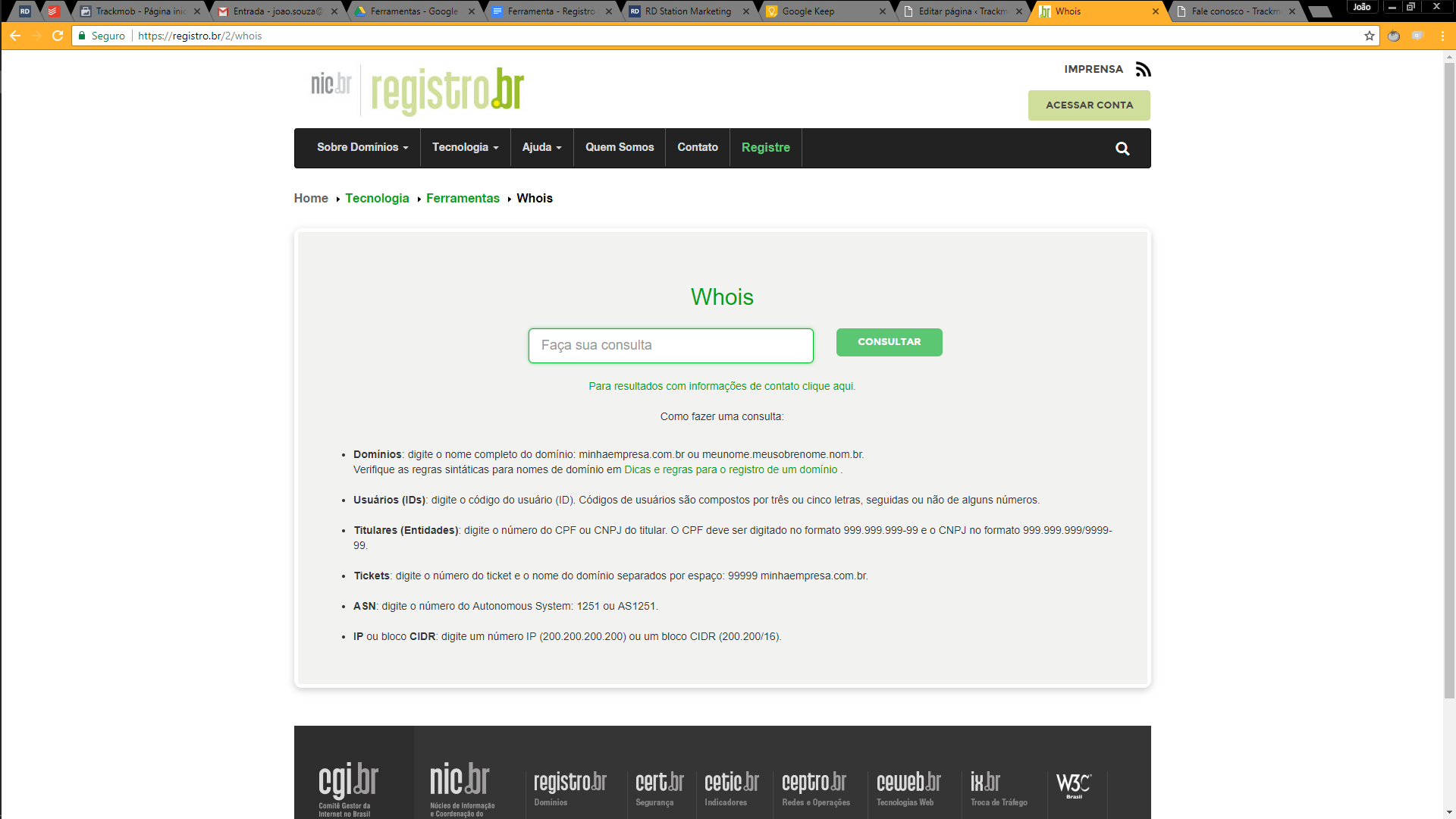Open Chrome three-dot menu
This screenshot has height=819, width=1456.
(x=1442, y=36)
